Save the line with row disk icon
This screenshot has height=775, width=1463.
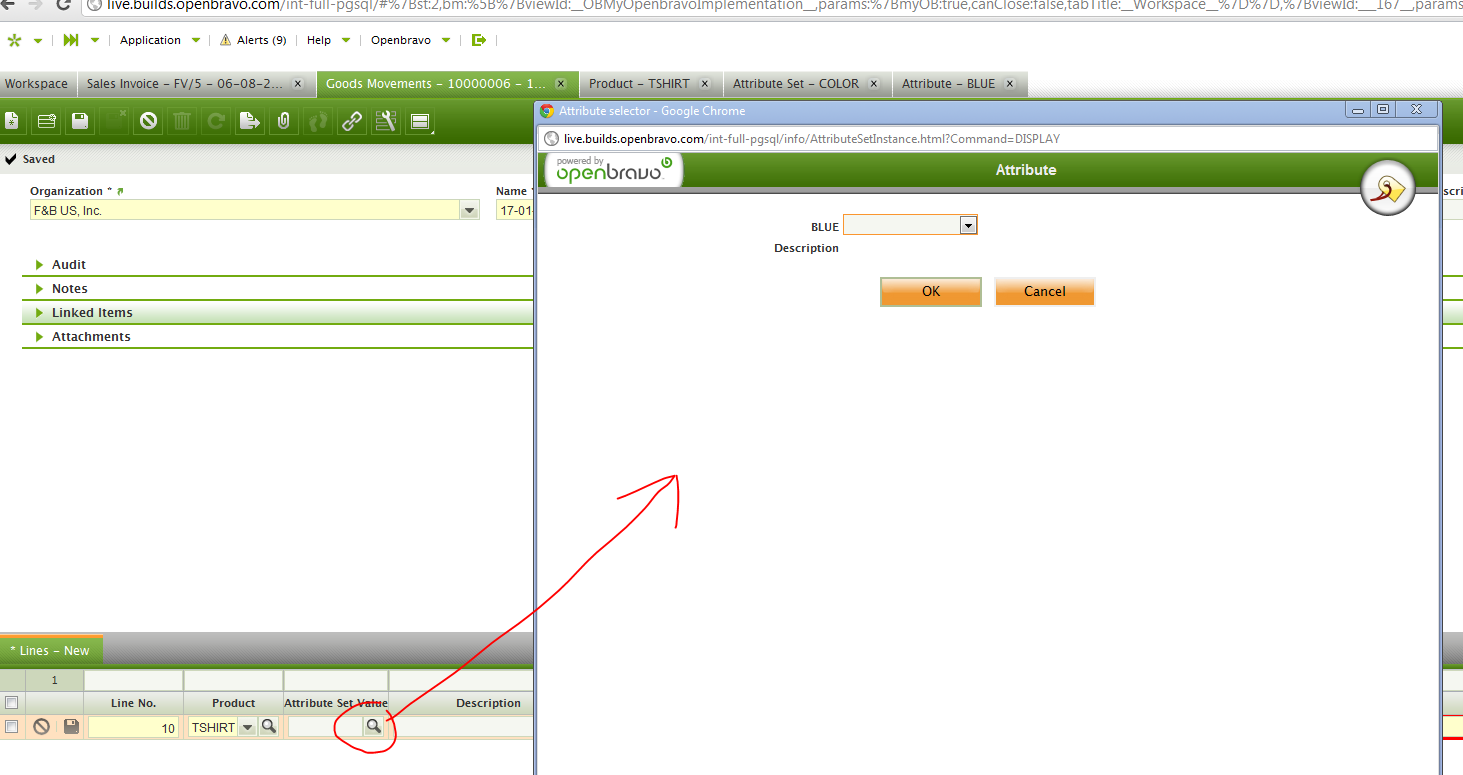71,727
